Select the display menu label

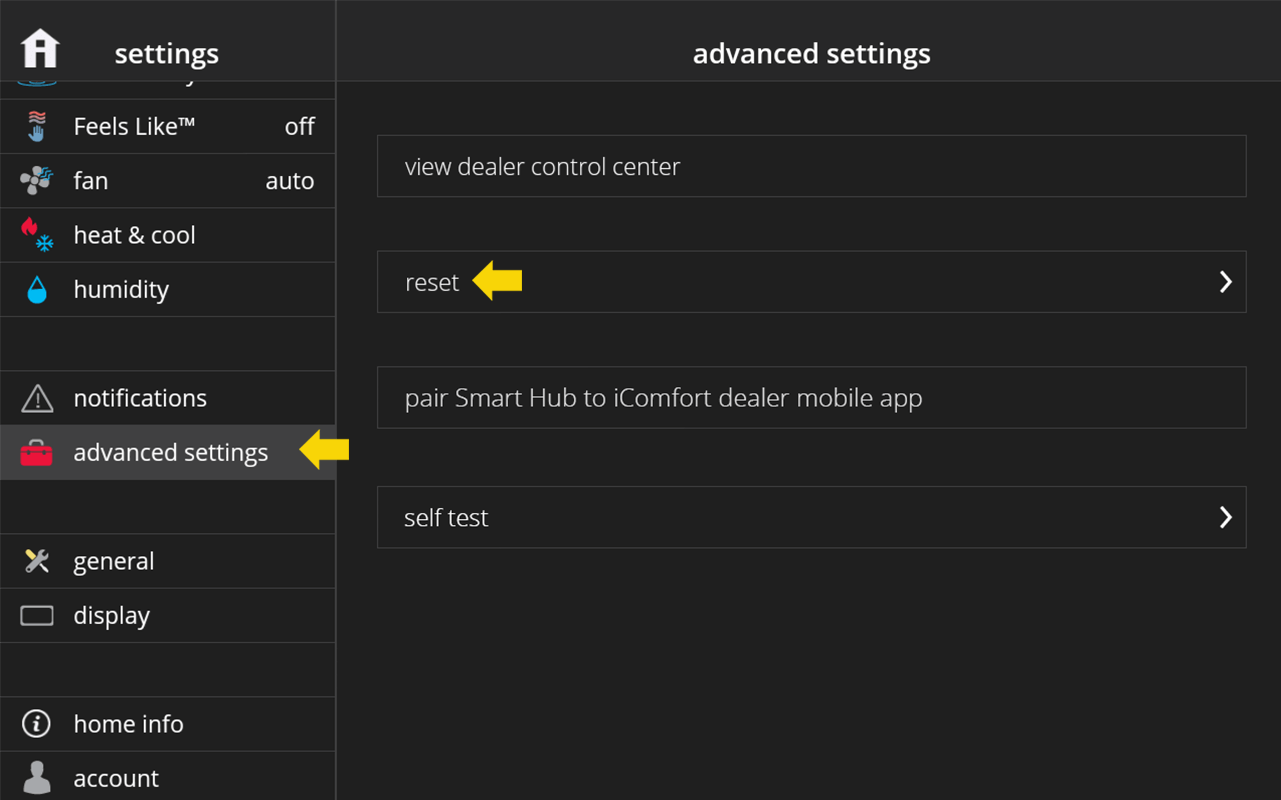pyautogui.click(x=111, y=616)
